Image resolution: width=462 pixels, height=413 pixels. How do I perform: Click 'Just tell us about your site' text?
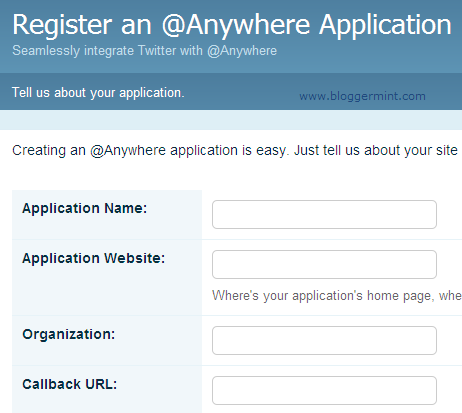point(376,151)
